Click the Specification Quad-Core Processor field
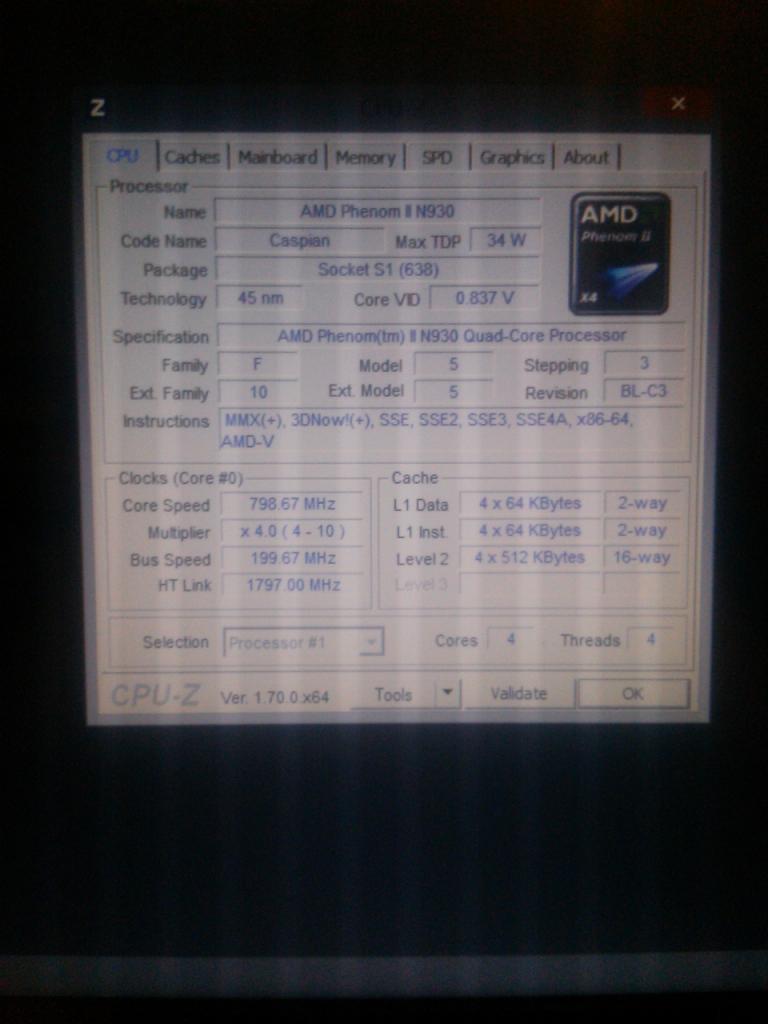 (x=451, y=336)
